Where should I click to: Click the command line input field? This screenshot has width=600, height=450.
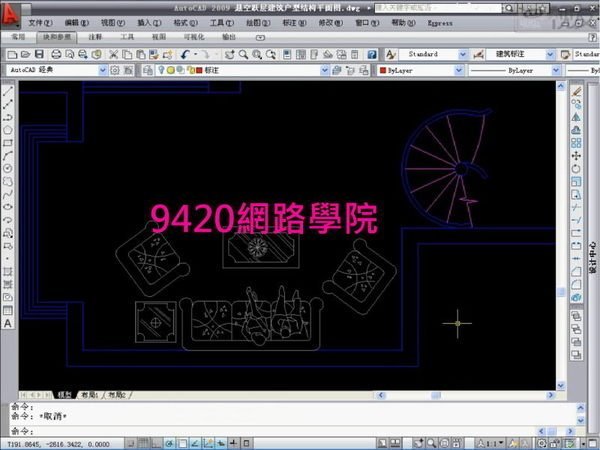(300, 430)
